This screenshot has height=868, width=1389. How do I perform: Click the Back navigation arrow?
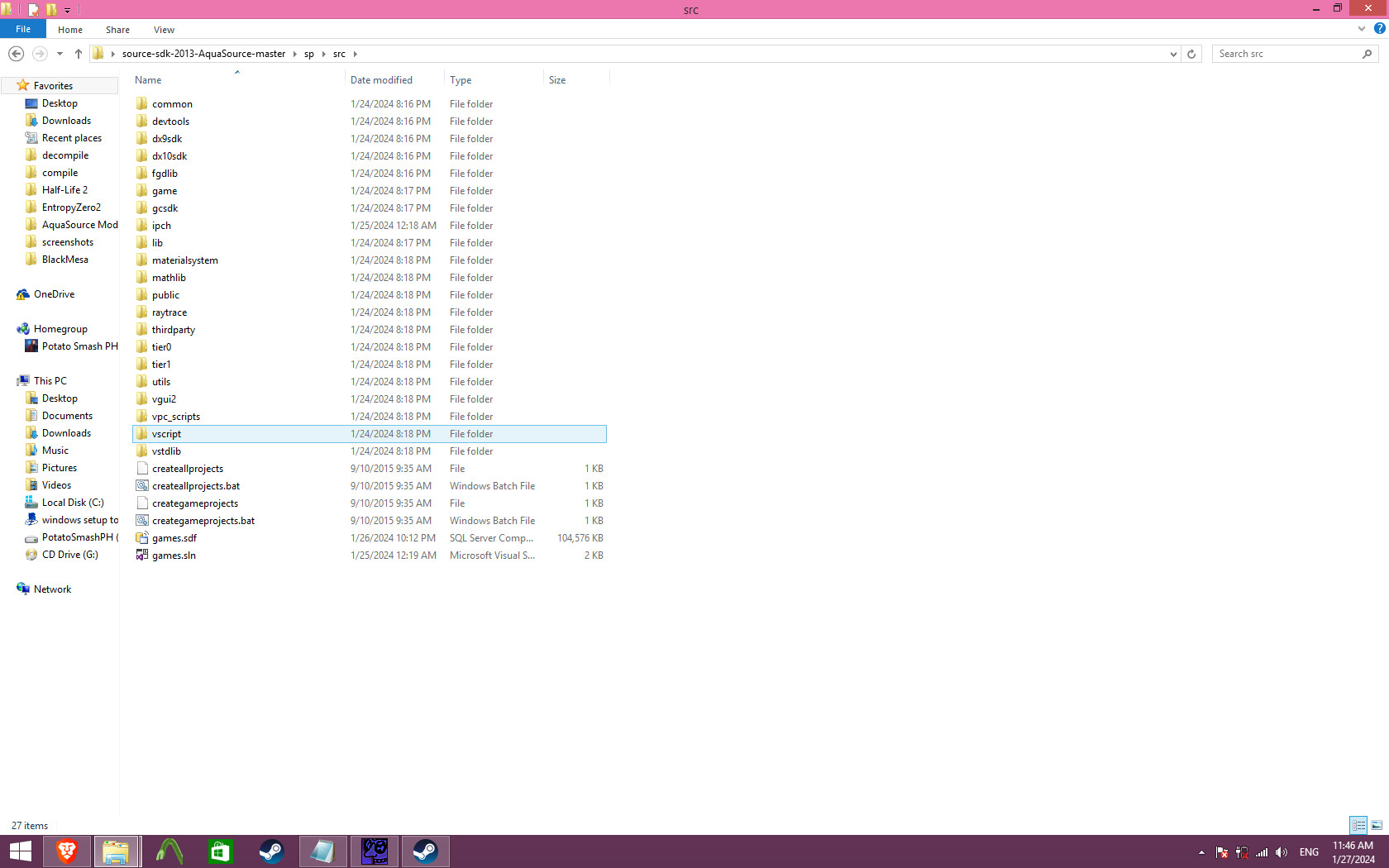click(x=16, y=54)
